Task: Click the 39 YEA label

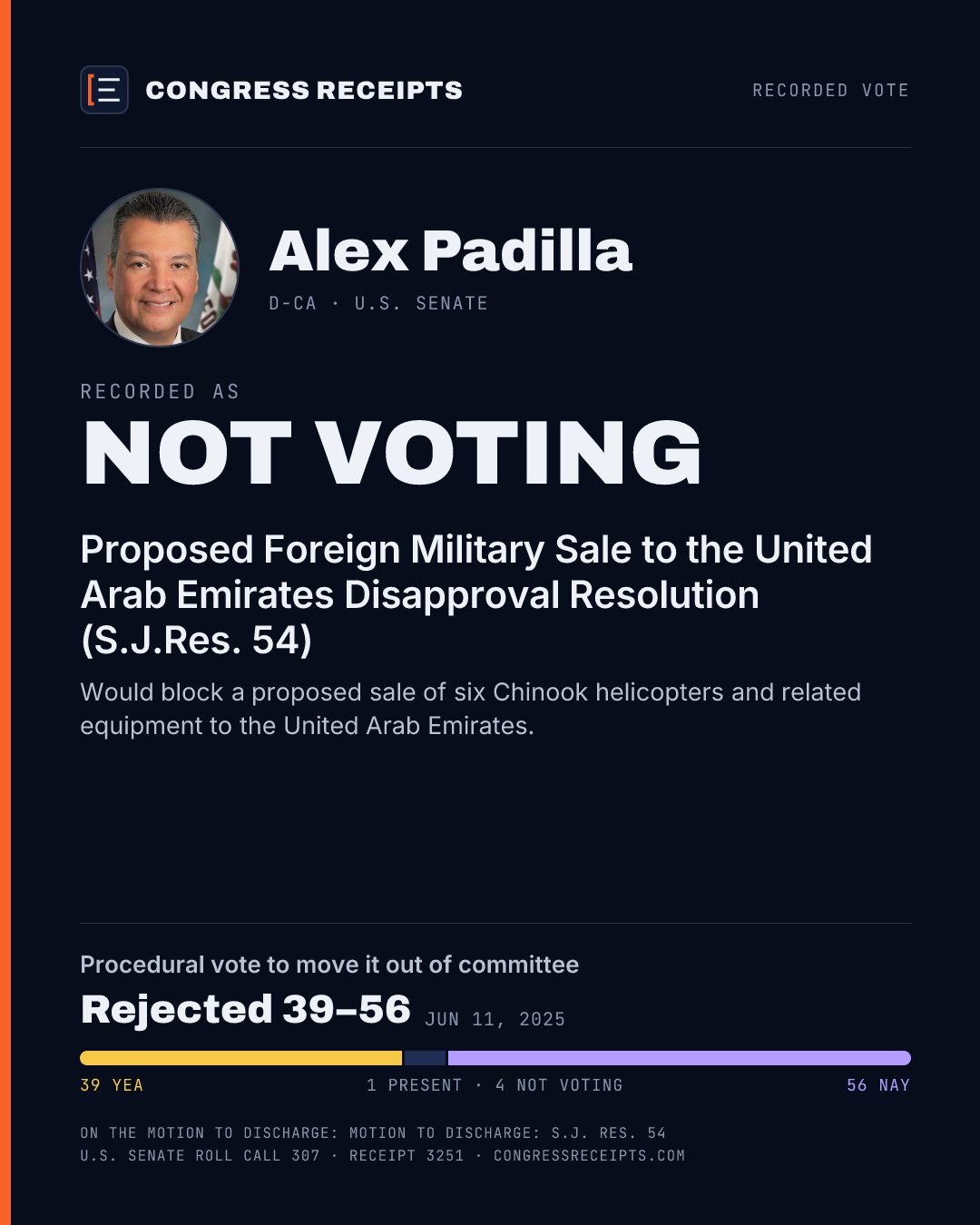Action: coord(112,1085)
